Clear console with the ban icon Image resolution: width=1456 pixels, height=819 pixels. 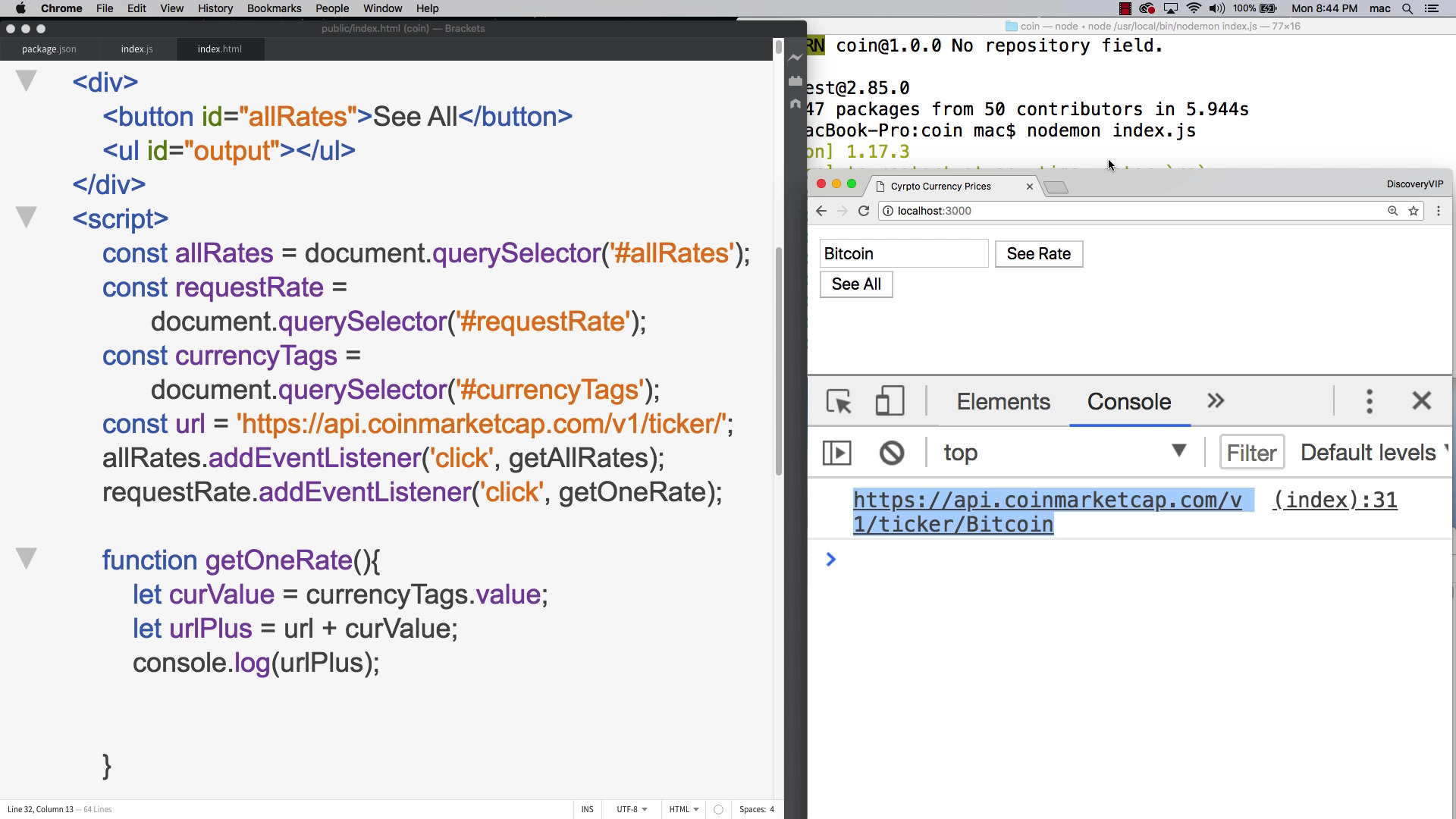pos(892,453)
